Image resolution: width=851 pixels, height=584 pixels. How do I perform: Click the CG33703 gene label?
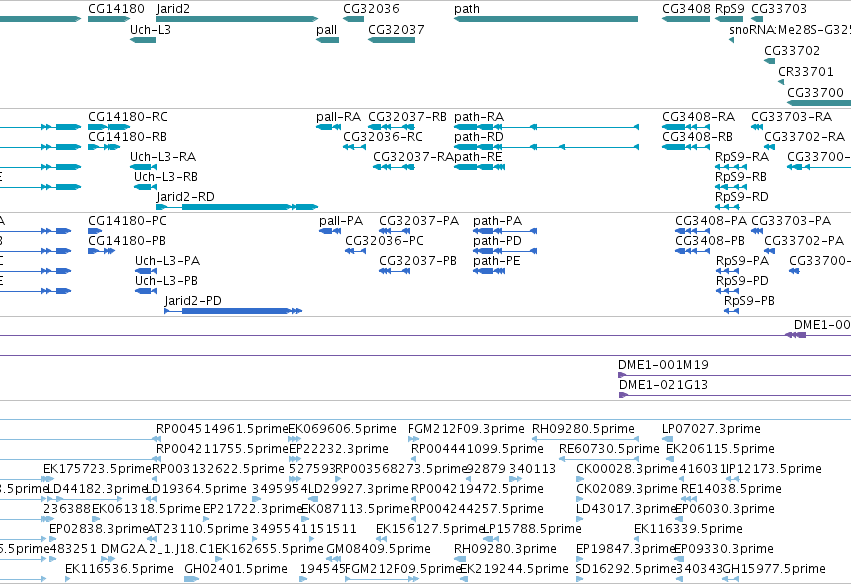pyautogui.click(x=779, y=9)
